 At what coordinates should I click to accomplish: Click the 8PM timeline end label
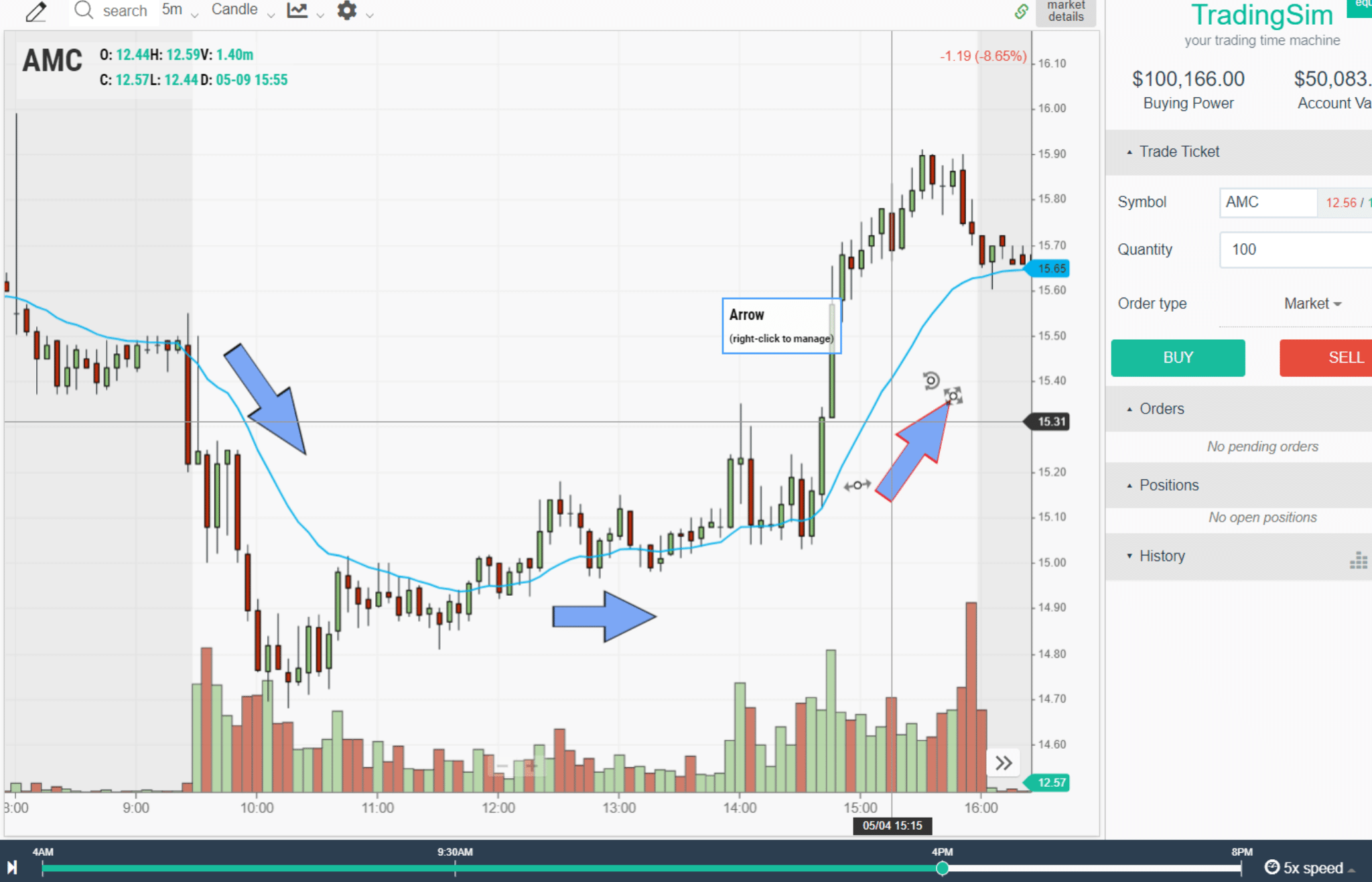1241,852
